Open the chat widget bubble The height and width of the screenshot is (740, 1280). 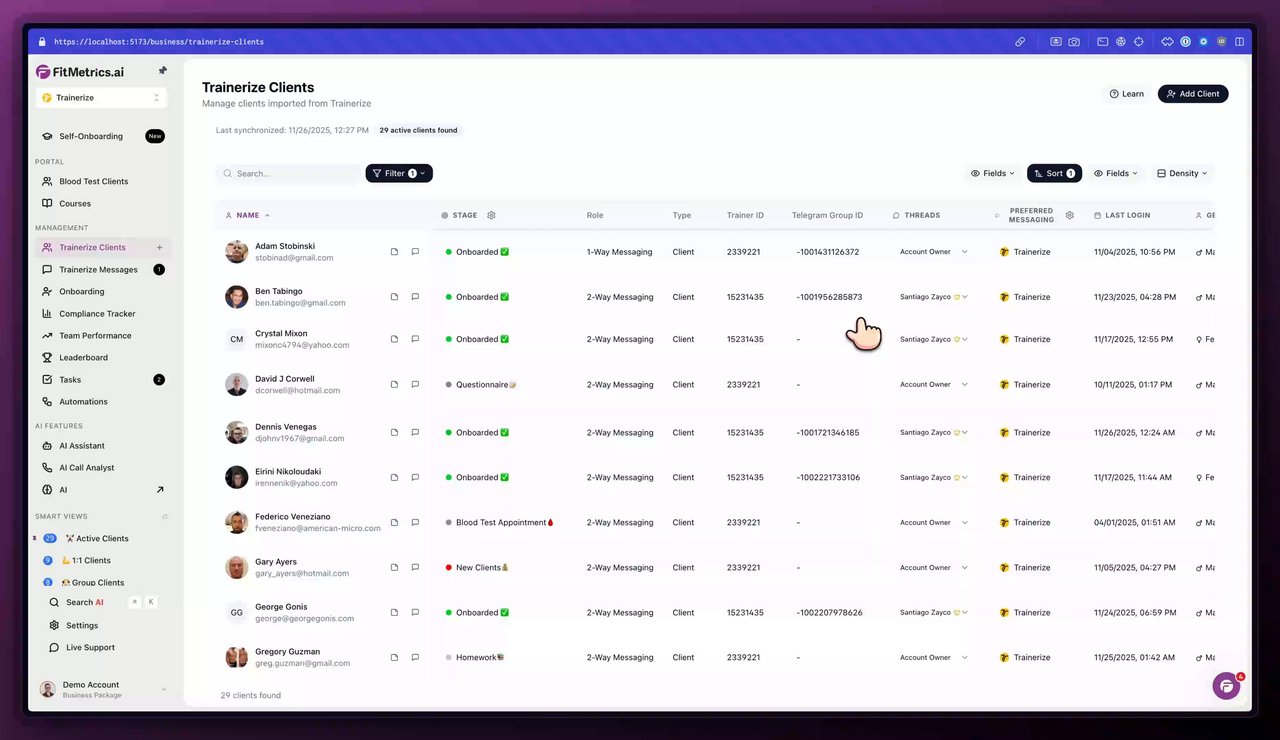click(x=1226, y=686)
